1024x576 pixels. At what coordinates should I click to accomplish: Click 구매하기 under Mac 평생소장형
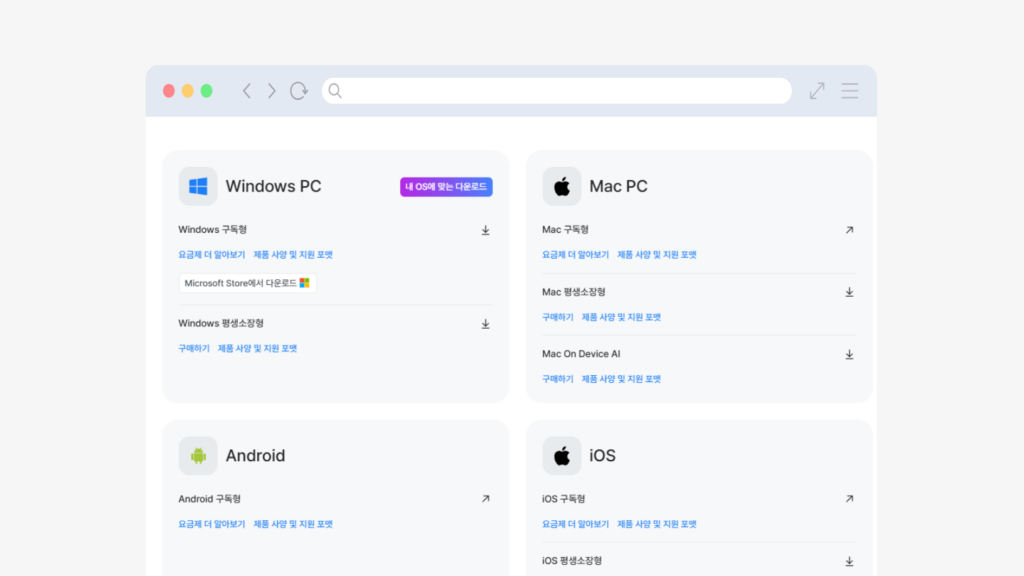(558, 317)
